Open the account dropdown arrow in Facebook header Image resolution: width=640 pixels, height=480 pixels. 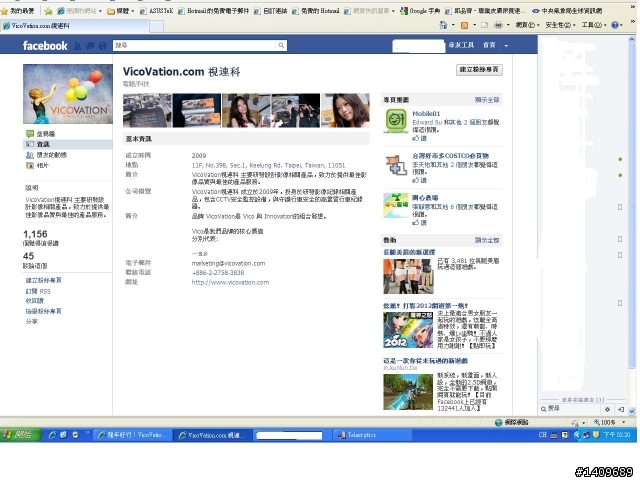point(506,46)
